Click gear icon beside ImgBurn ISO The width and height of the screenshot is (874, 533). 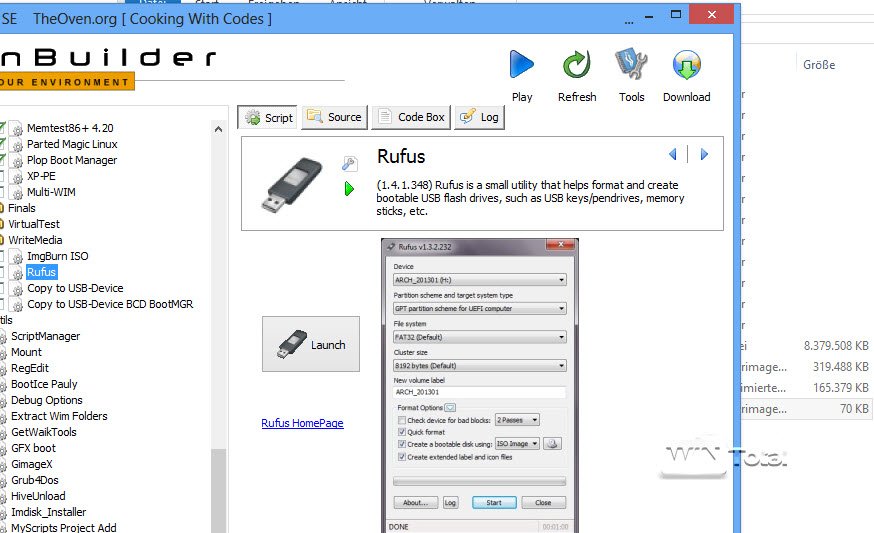pyautogui.click(x=17, y=257)
